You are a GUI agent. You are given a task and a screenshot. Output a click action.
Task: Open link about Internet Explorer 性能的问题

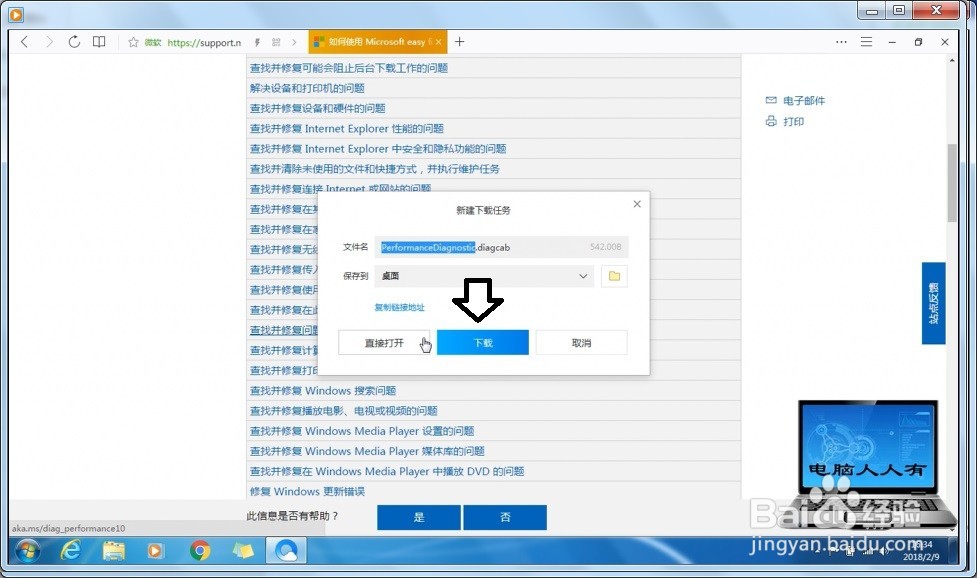point(347,128)
